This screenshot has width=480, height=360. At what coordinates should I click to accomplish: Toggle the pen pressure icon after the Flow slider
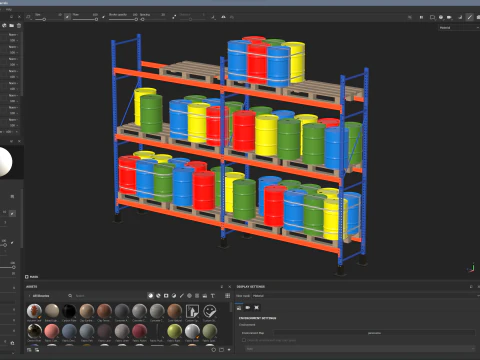(x=103, y=17)
